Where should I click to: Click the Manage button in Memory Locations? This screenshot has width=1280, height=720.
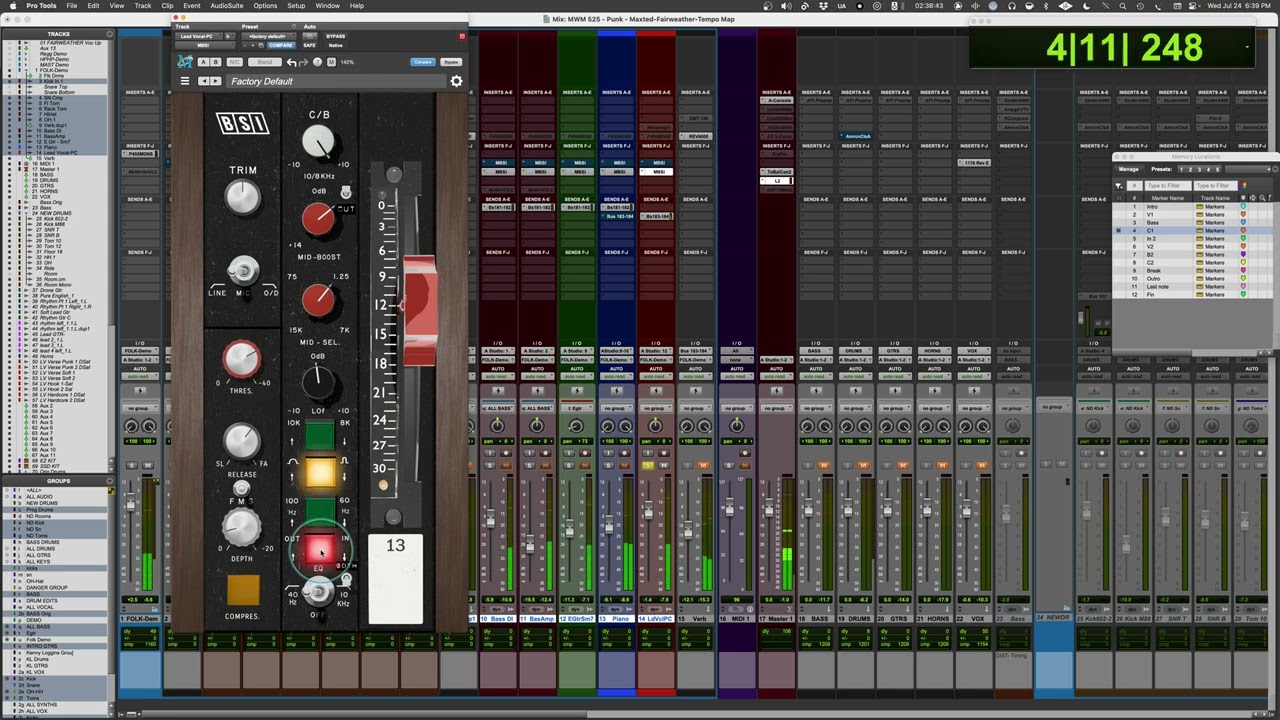point(1129,169)
